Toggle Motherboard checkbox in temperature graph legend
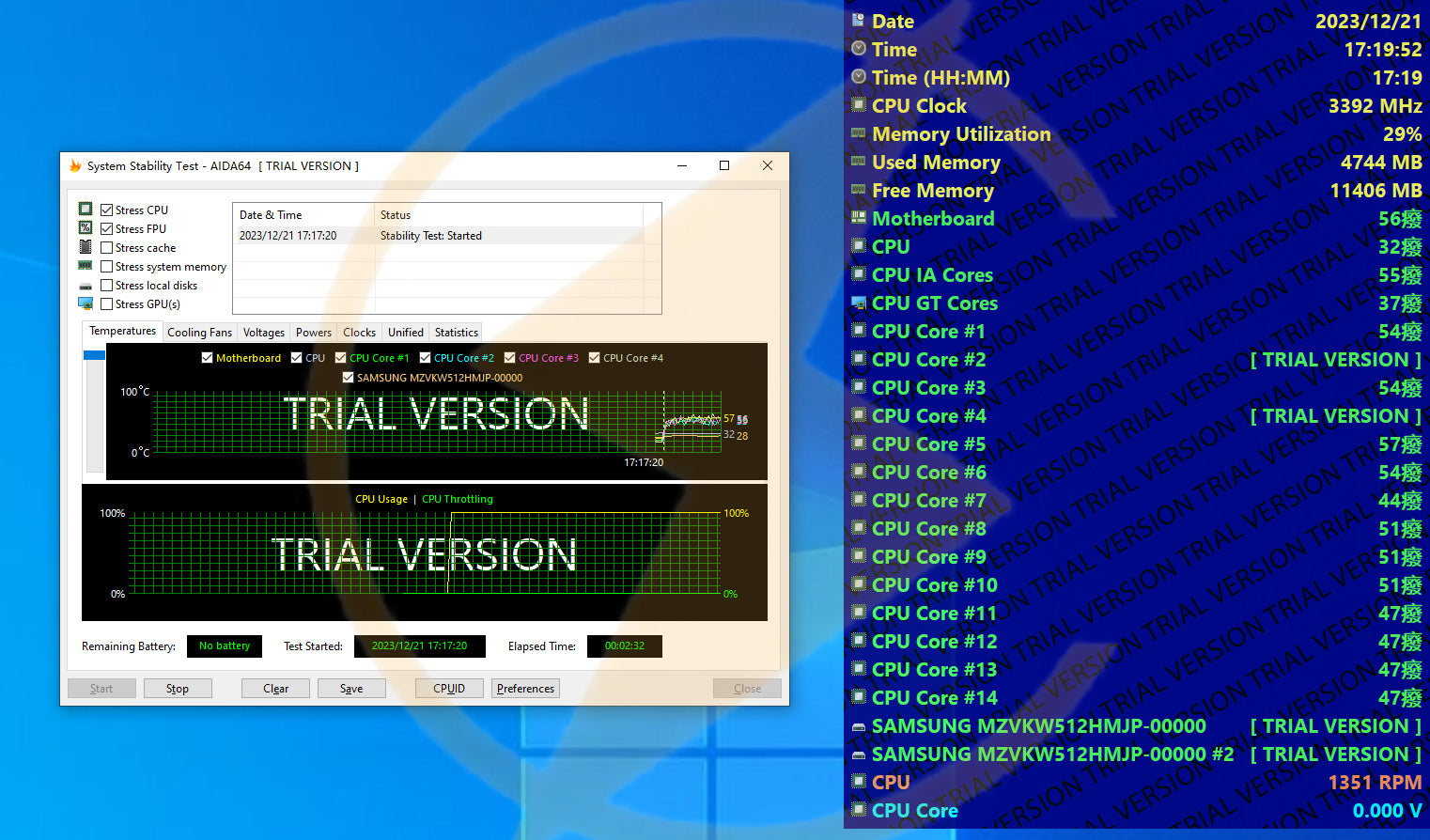The height and width of the screenshot is (840, 1430). 207,358
